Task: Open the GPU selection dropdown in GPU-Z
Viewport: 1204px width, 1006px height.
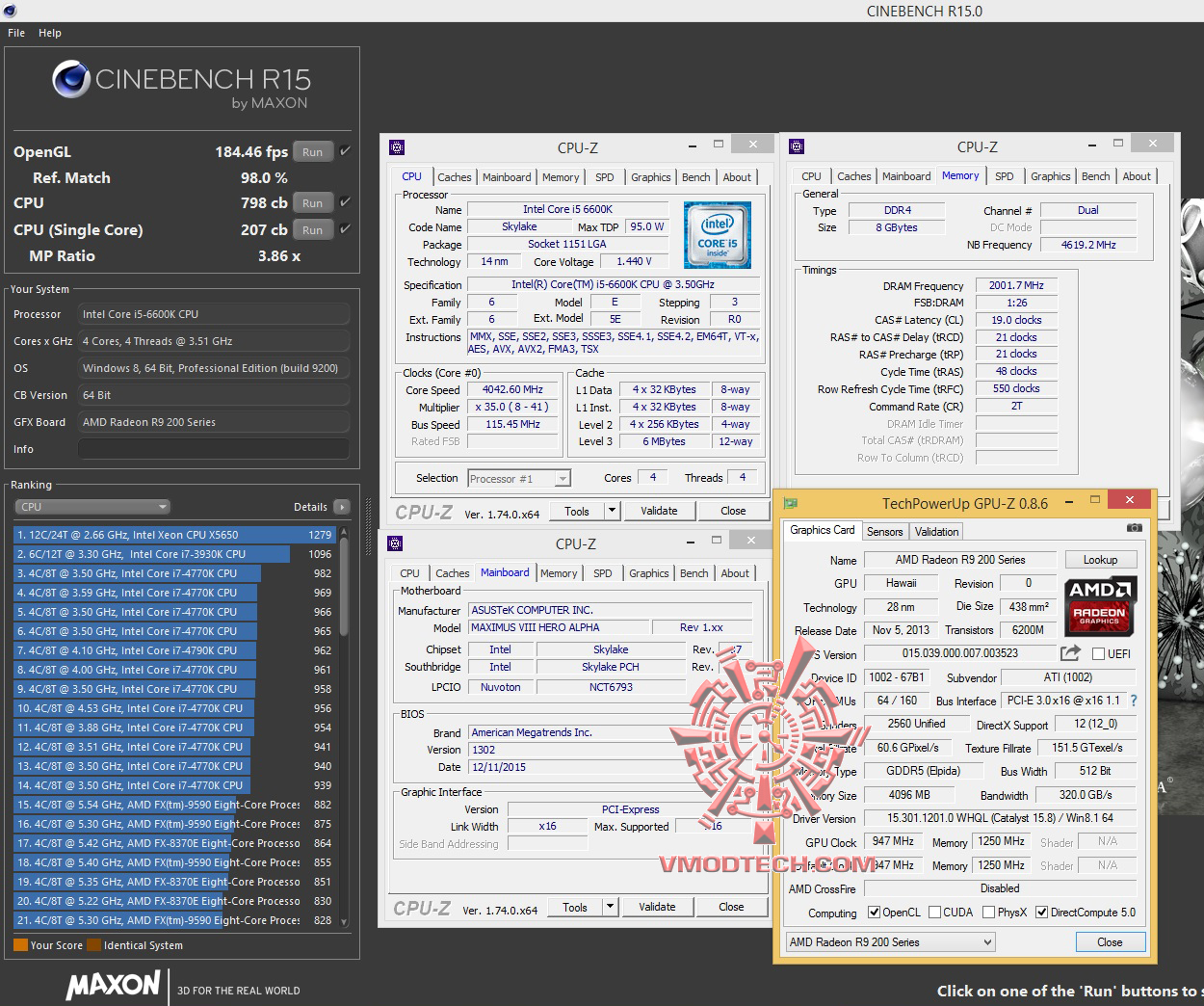Action: 890,942
